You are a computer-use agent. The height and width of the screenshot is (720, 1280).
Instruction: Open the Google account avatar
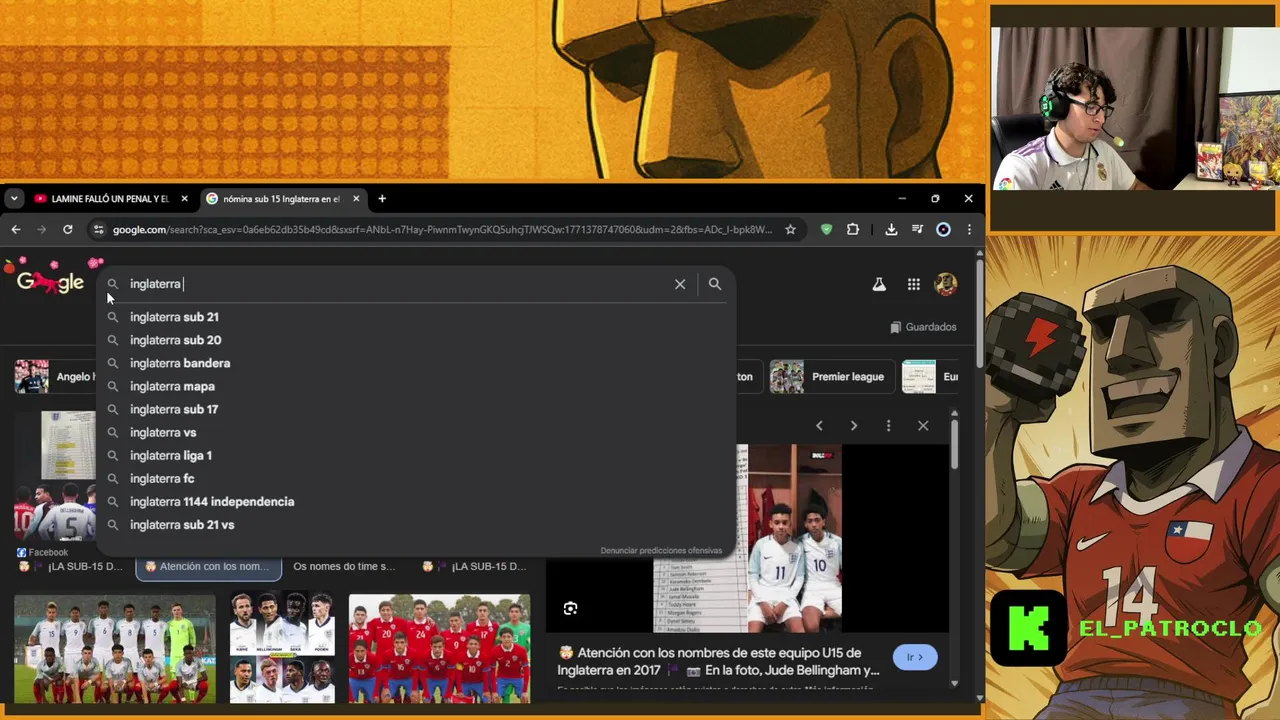coord(946,285)
